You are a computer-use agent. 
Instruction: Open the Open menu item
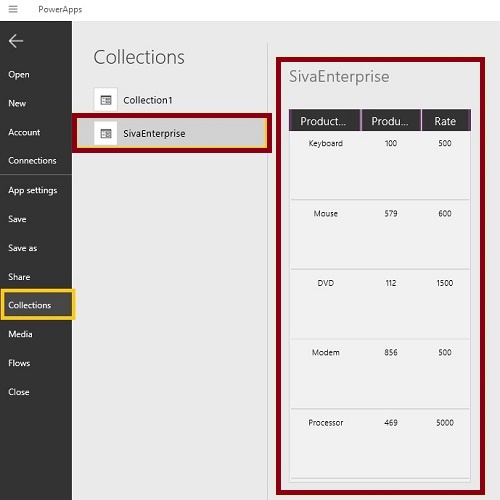tap(19, 74)
